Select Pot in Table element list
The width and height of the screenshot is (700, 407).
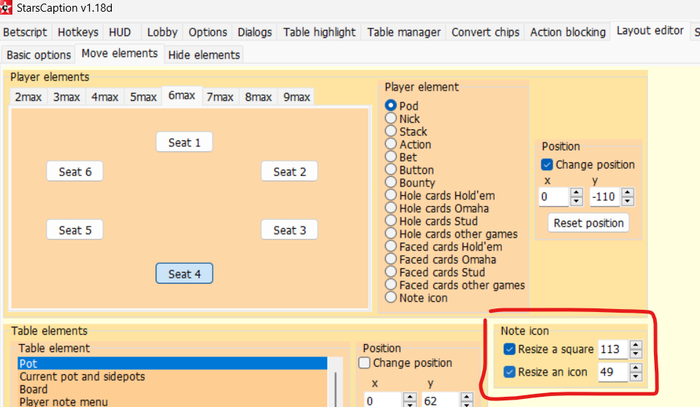click(172, 363)
